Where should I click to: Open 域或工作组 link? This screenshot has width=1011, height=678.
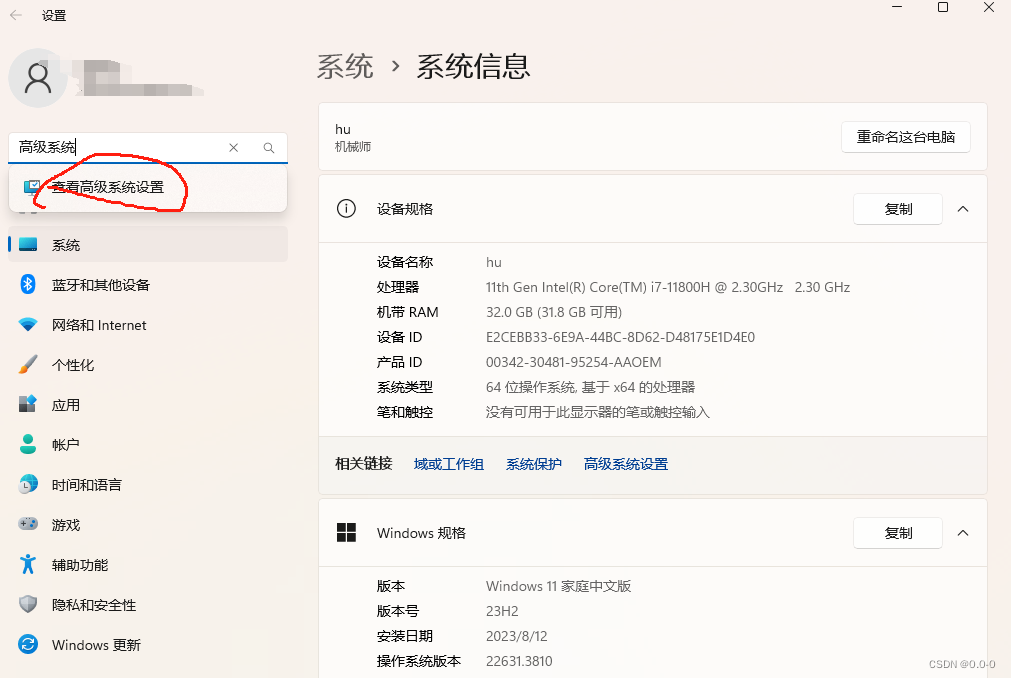449,464
